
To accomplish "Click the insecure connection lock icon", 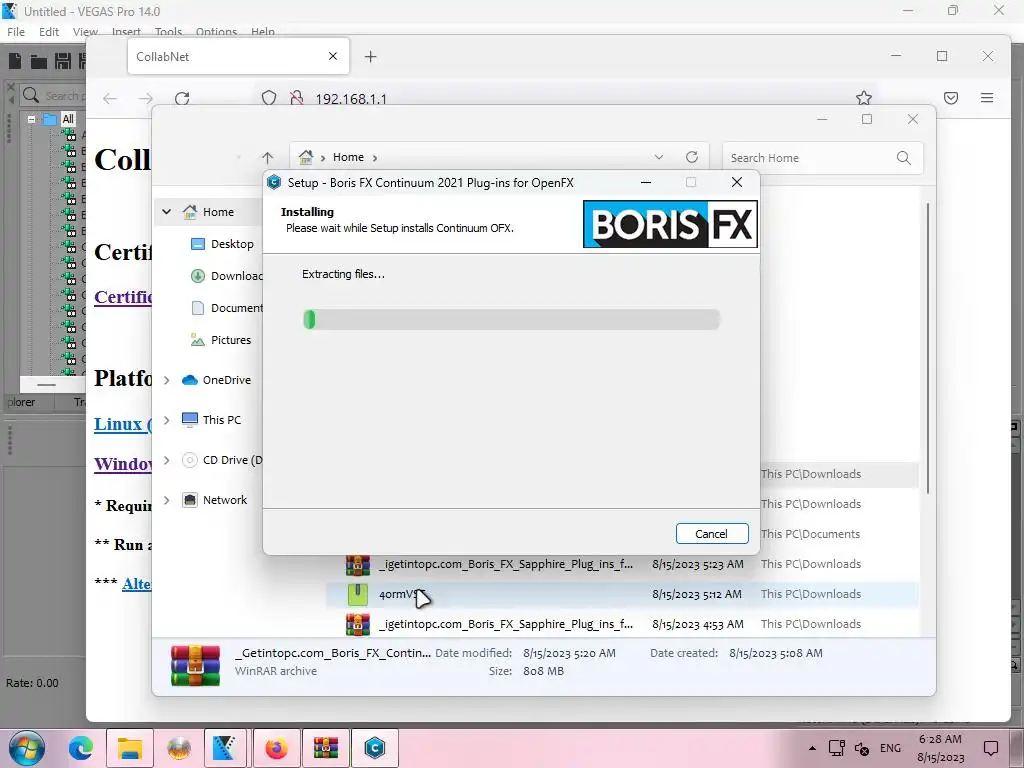I will pos(296,98).
